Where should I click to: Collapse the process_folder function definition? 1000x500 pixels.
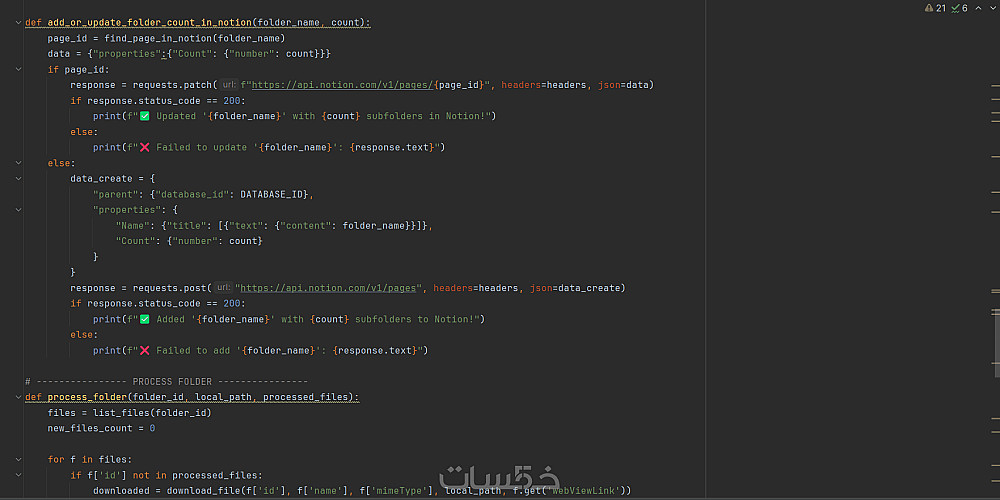click(x=18, y=397)
